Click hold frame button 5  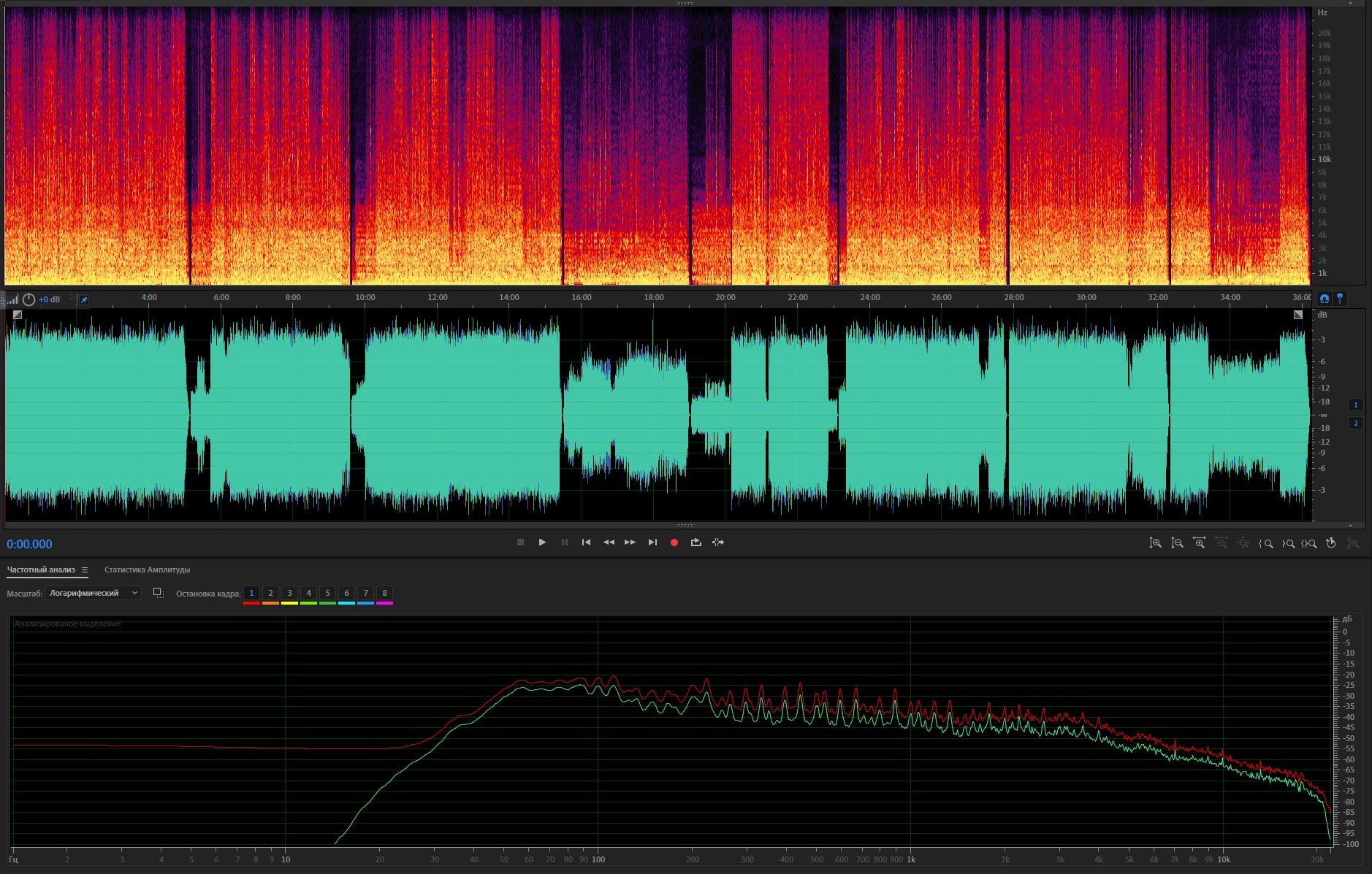pos(327,593)
